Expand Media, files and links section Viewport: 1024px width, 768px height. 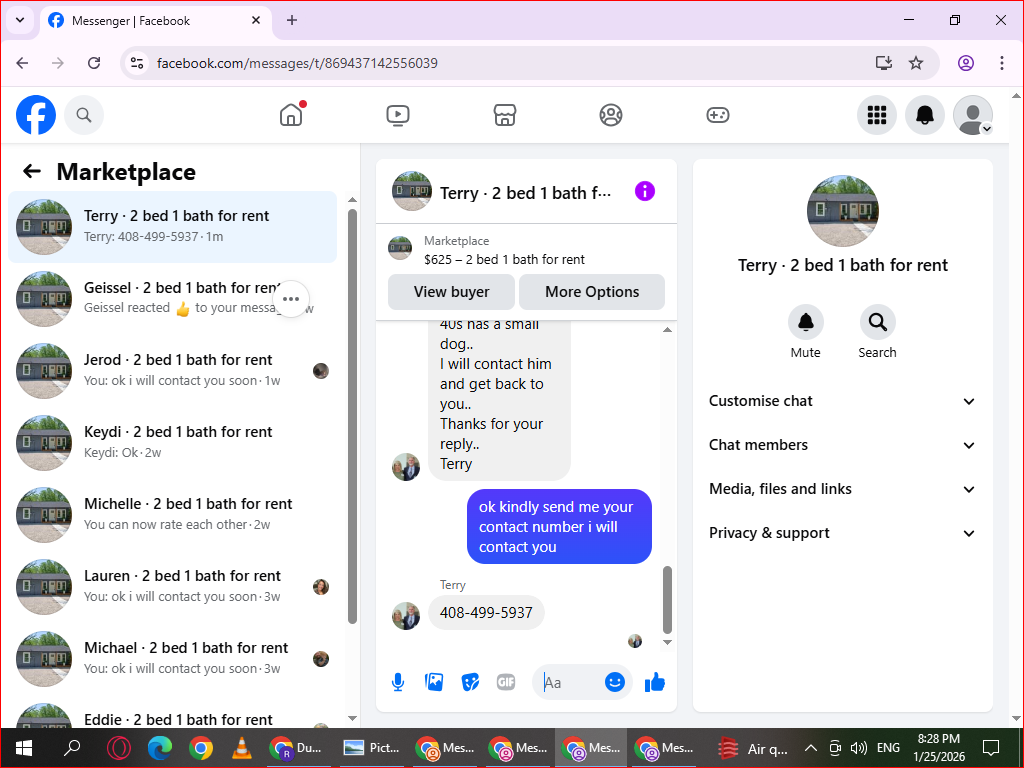[842, 489]
